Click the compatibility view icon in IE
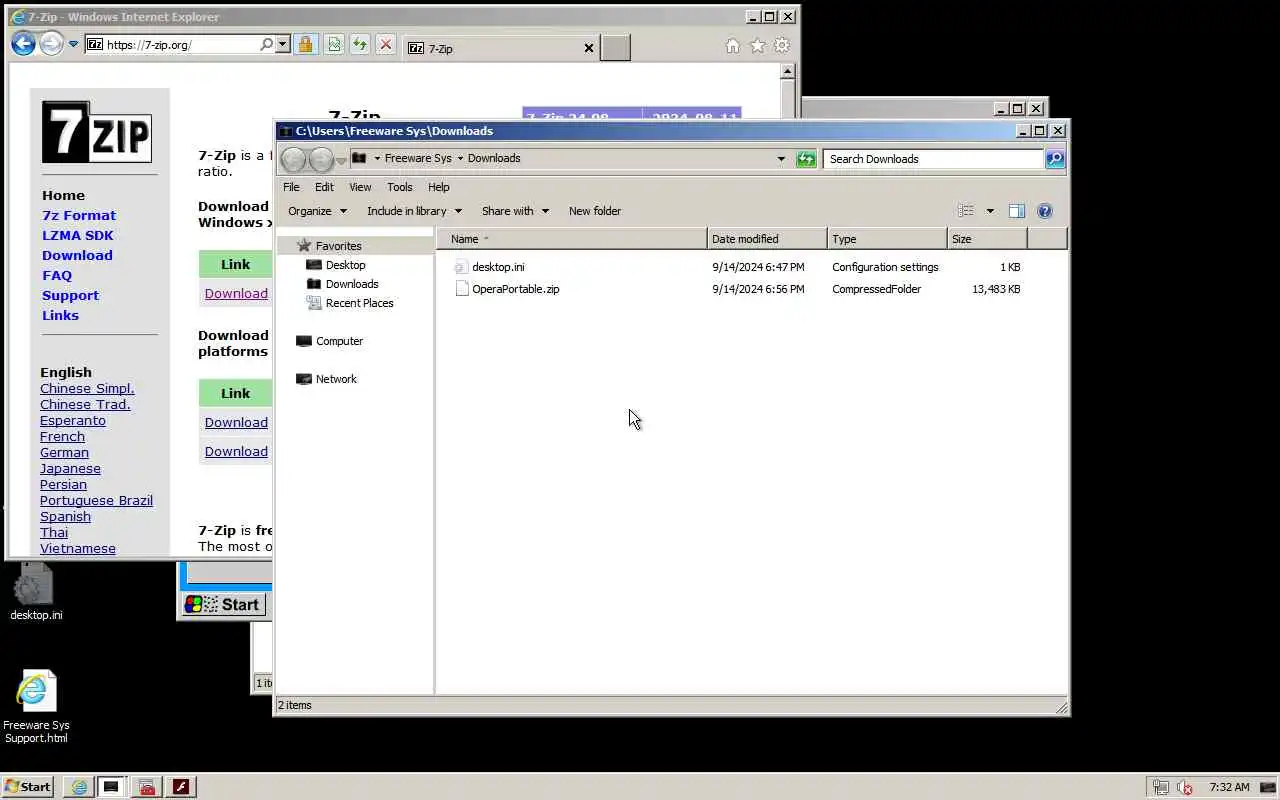1280x800 pixels. click(334, 44)
